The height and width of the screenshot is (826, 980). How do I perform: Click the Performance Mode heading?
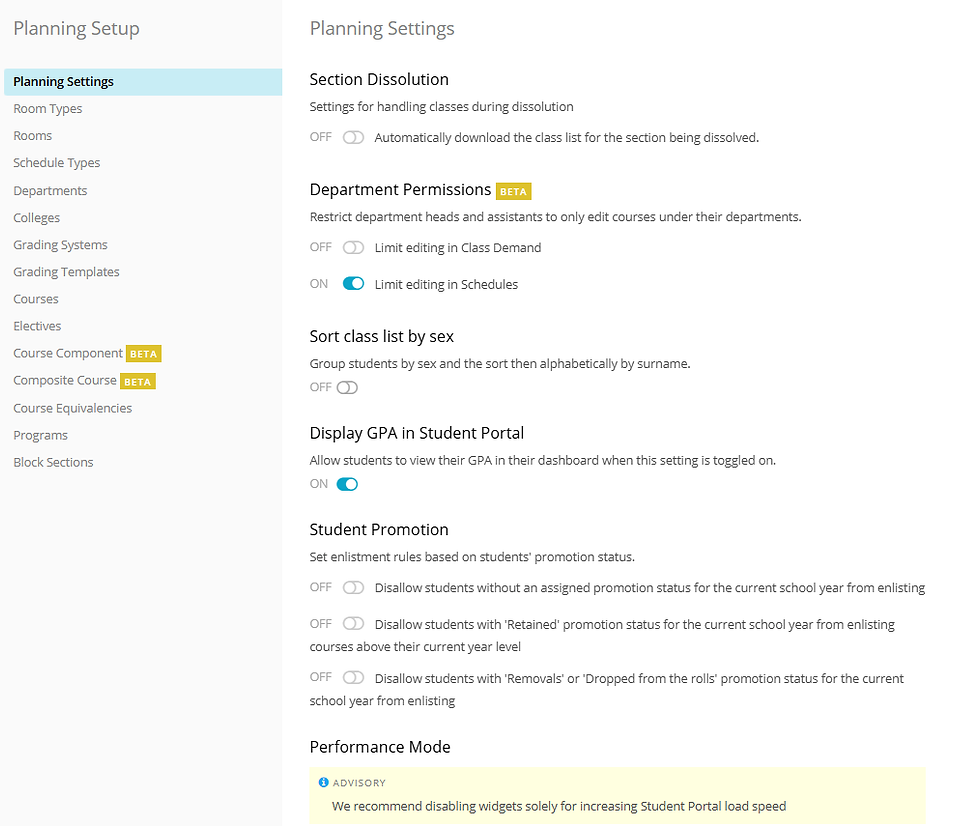tap(380, 747)
